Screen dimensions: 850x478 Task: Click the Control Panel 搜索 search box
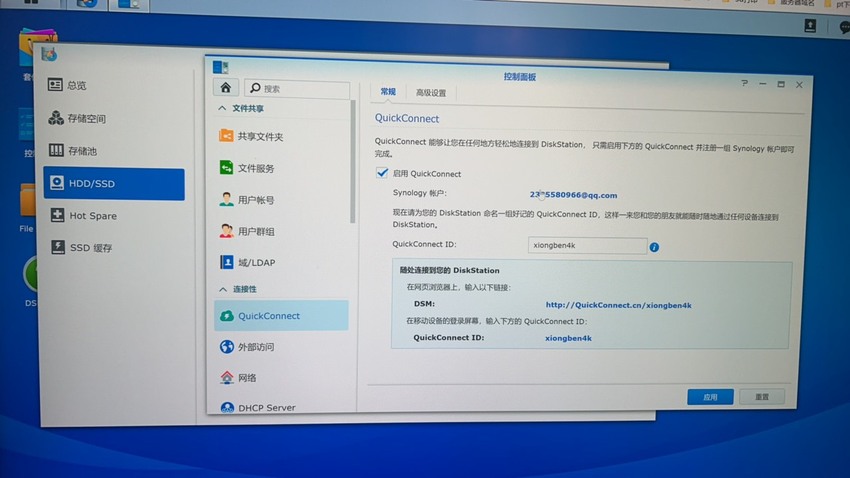pos(297,88)
